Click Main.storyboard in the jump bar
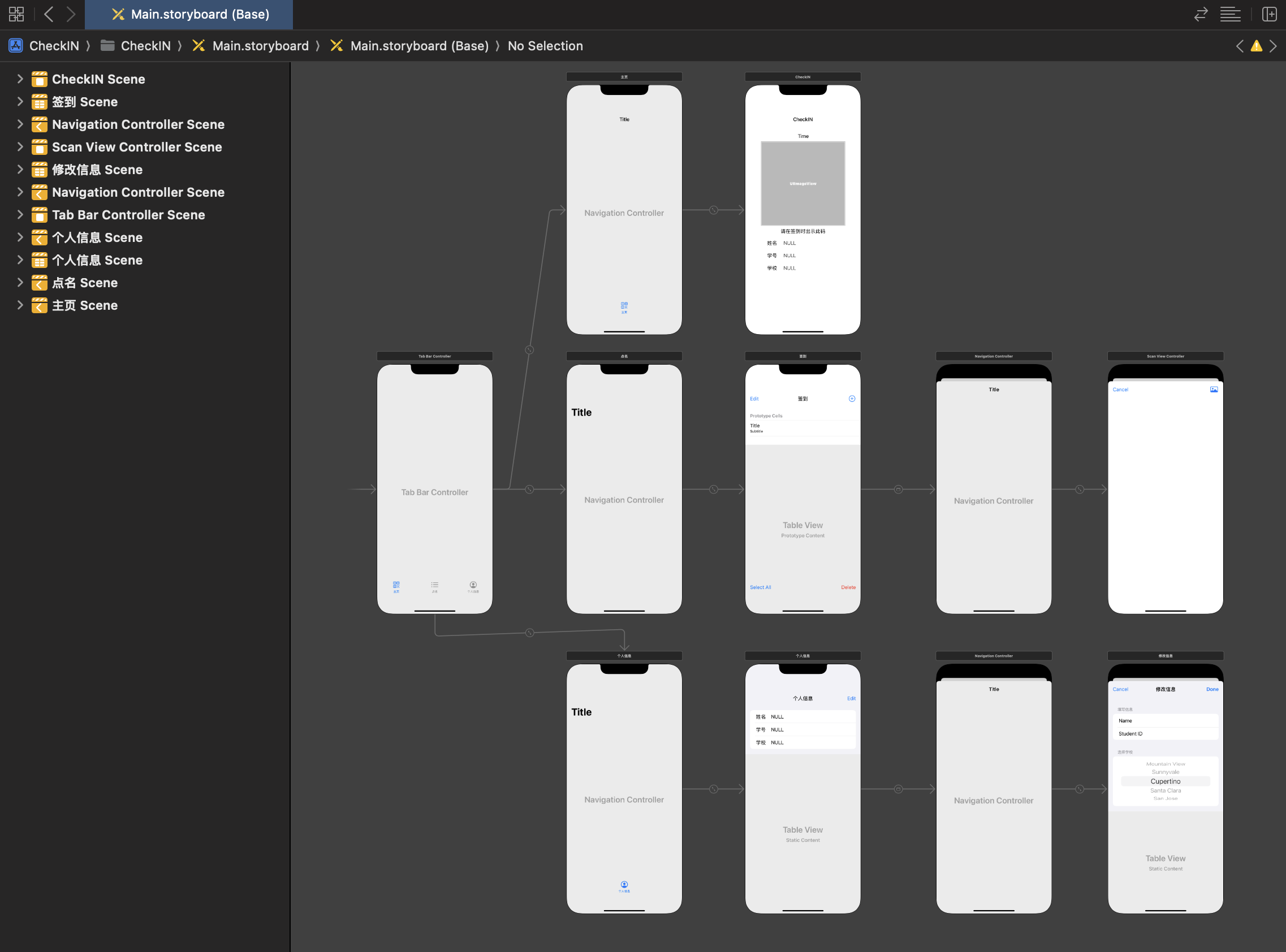1286x952 pixels. click(x=260, y=46)
